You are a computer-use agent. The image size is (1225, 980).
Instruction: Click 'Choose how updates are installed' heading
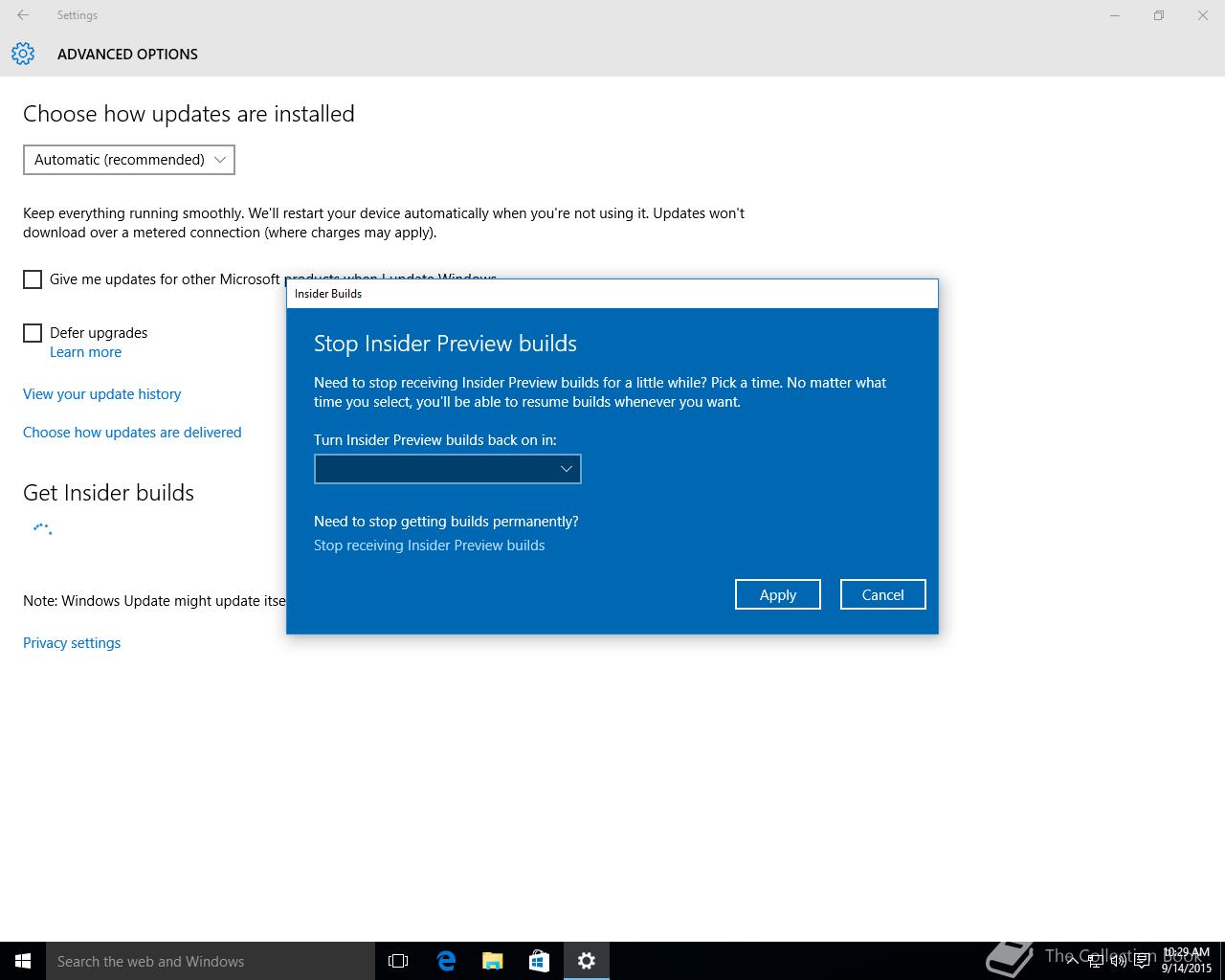click(x=189, y=114)
